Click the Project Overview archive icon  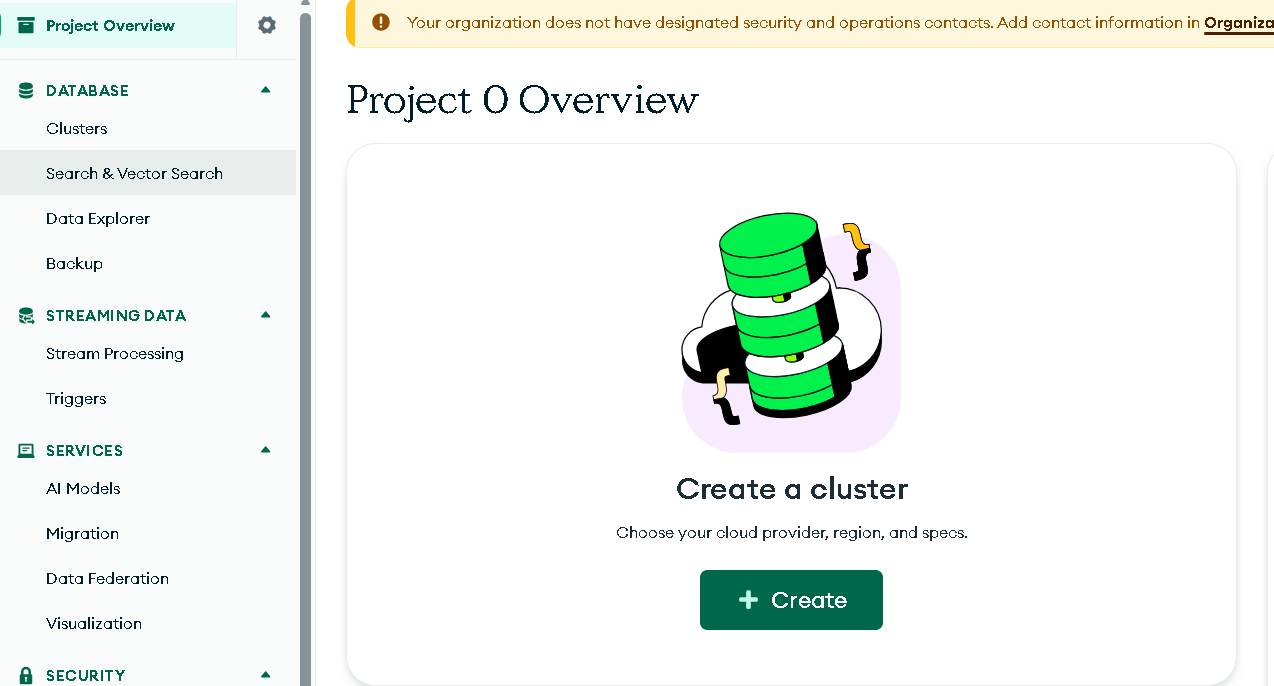pos(26,25)
